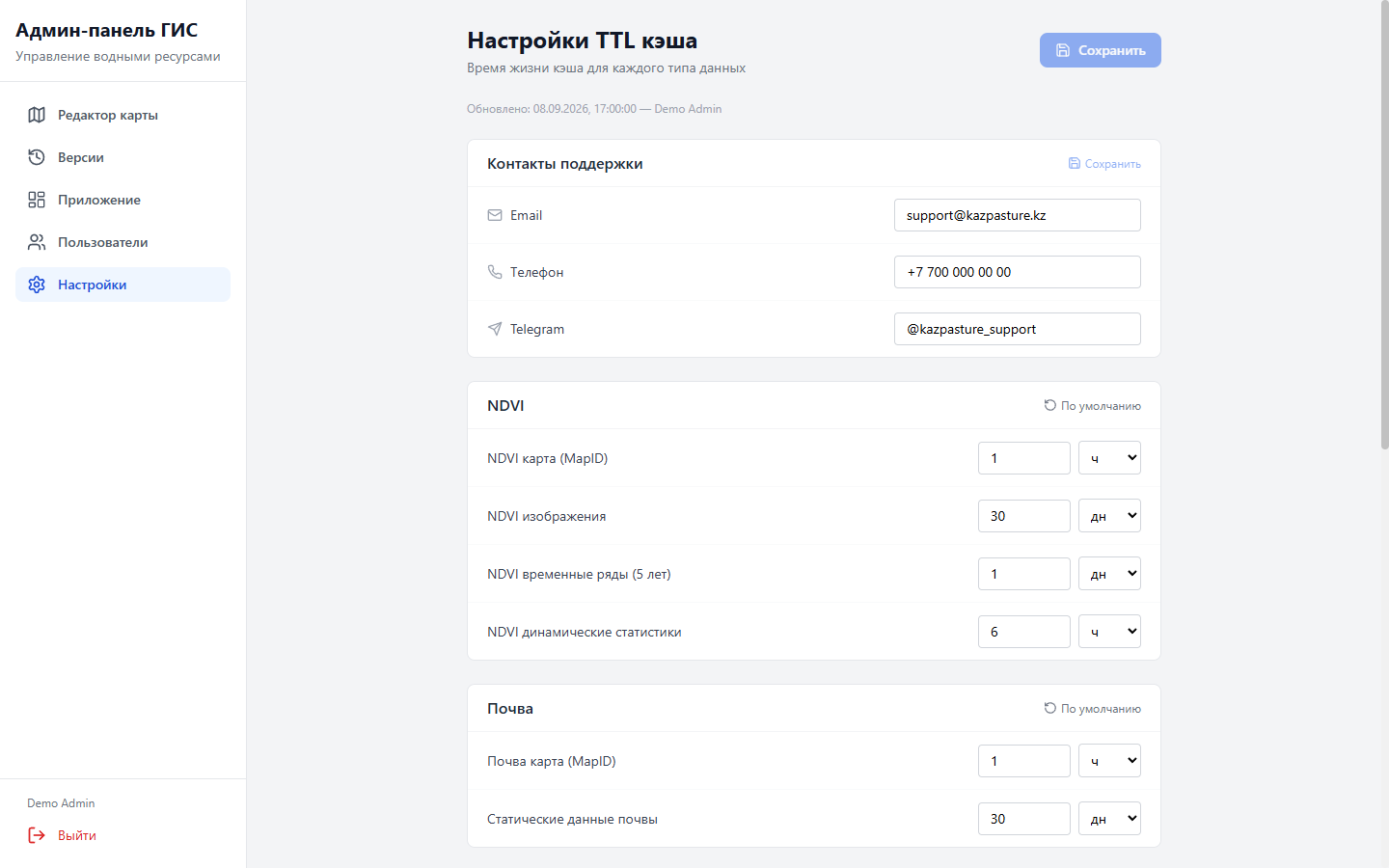The height and width of the screenshot is (868, 1389).
Task: Click the Demo Admin user label
Action: [61, 803]
